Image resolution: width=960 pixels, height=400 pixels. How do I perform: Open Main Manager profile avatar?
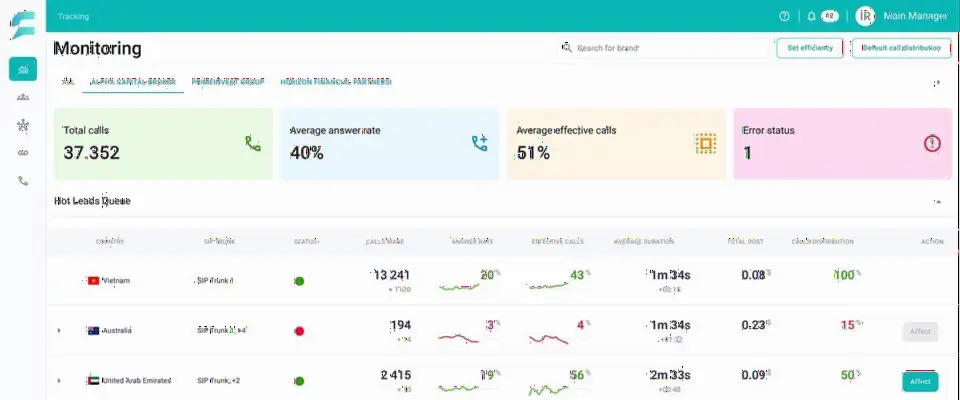[x=865, y=17]
